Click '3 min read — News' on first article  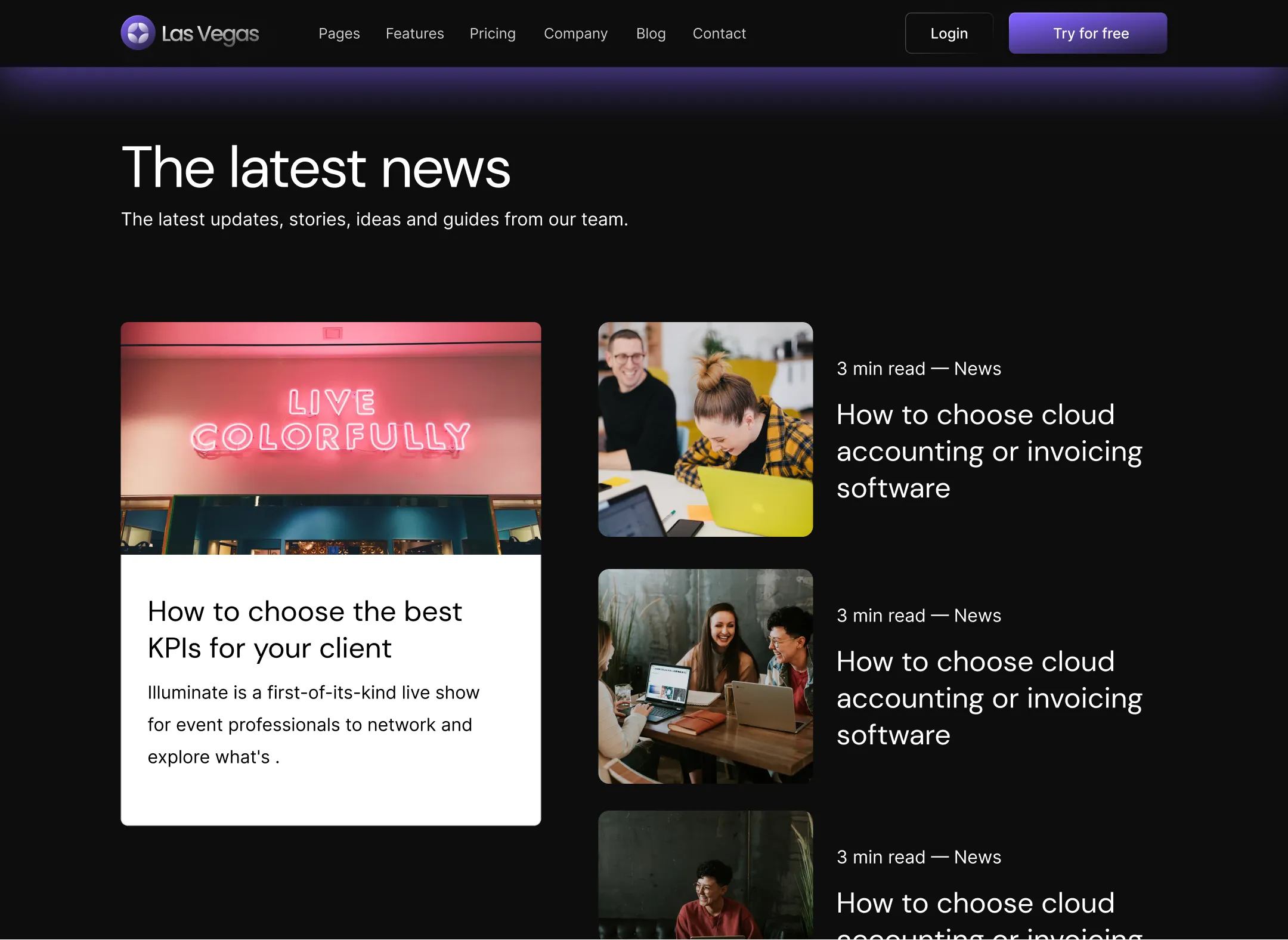pyautogui.click(x=919, y=369)
